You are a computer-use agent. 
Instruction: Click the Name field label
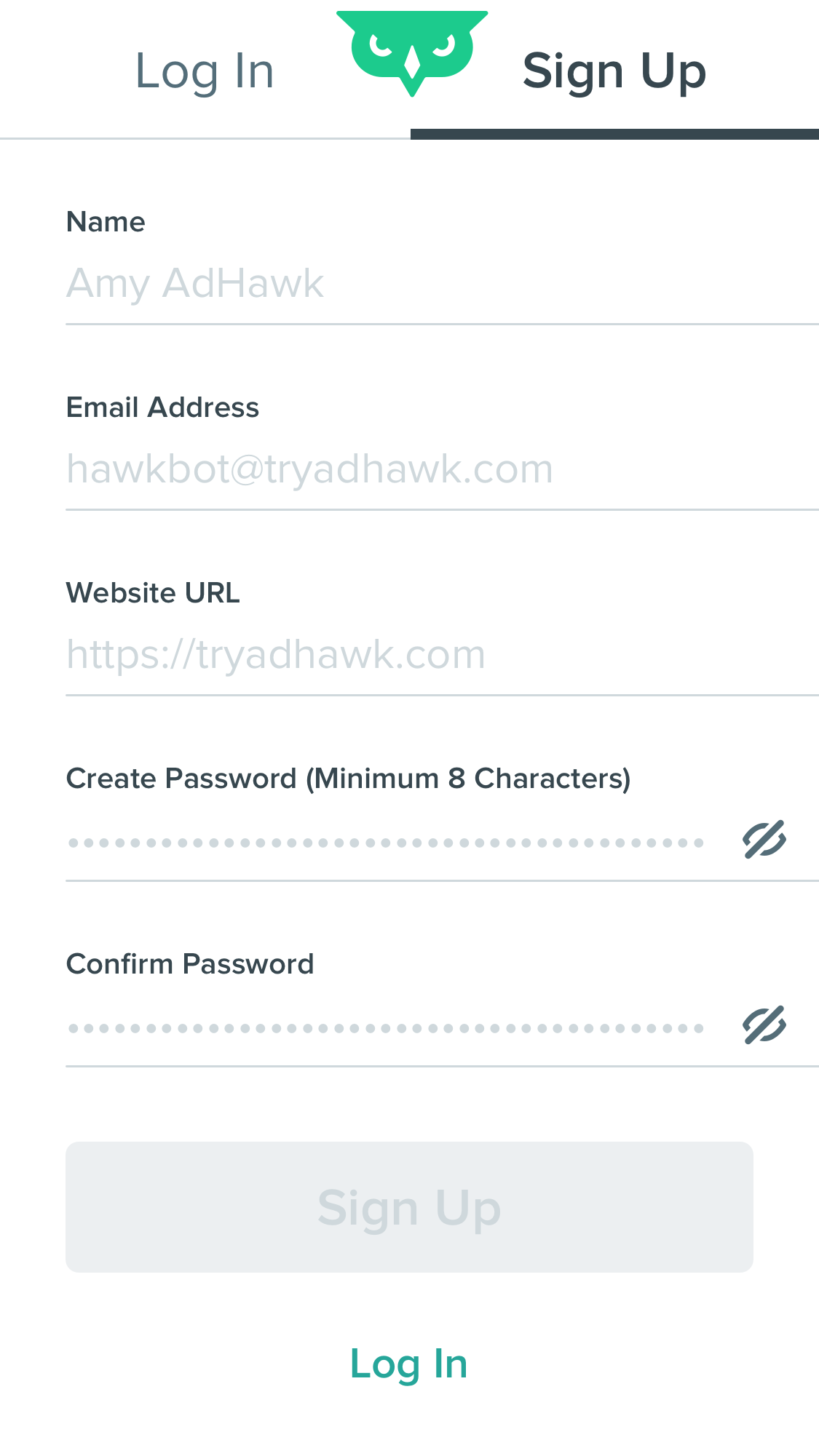click(x=106, y=222)
